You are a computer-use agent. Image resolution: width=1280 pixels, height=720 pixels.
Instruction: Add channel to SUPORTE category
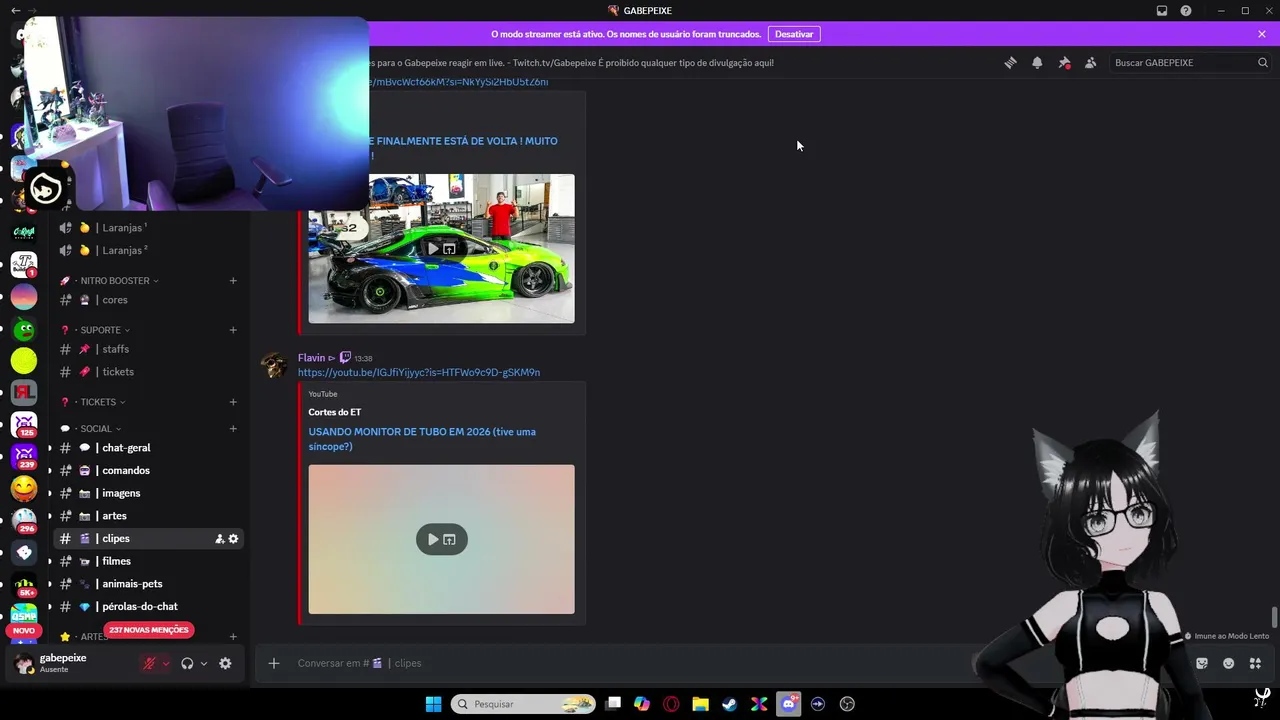[x=233, y=330]
